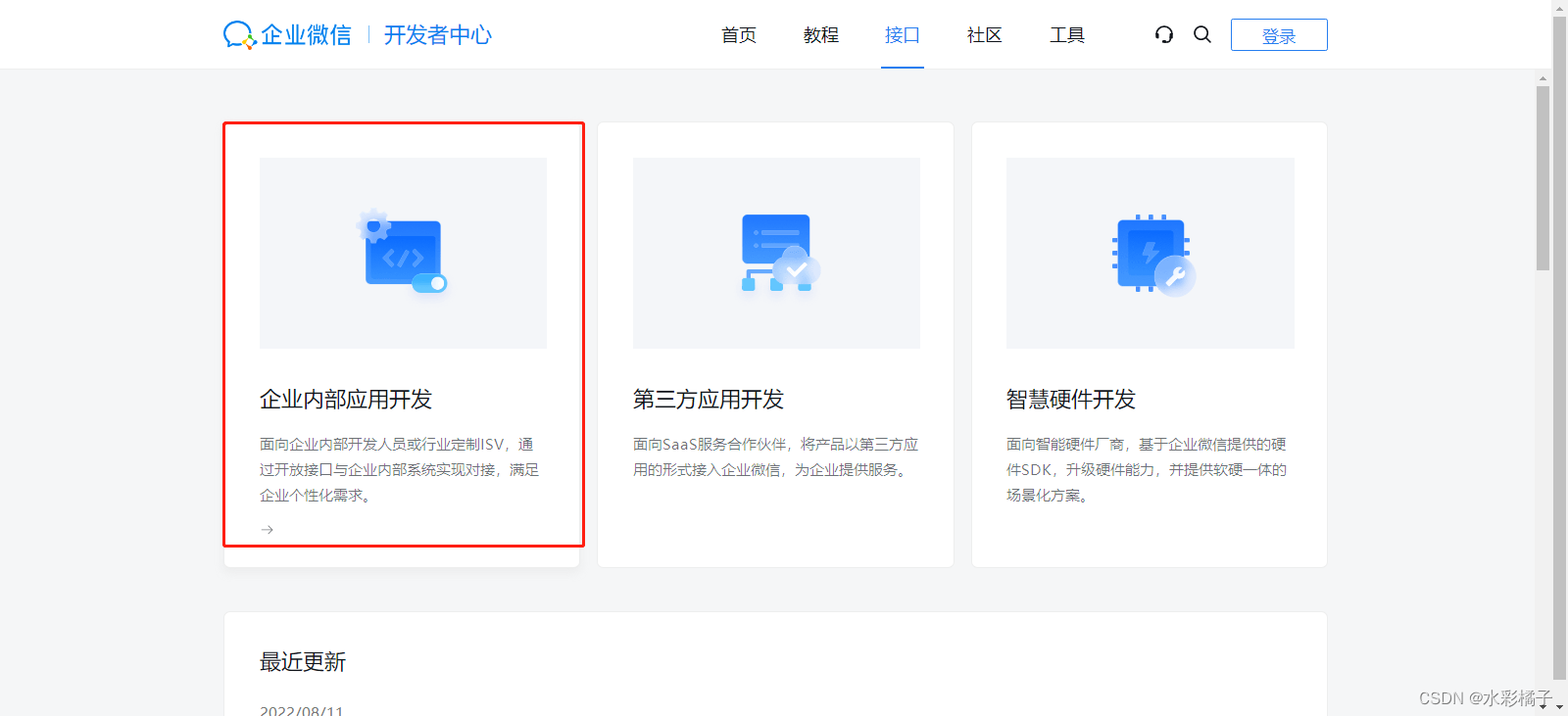Select the 接口 navigation tab

903,35
